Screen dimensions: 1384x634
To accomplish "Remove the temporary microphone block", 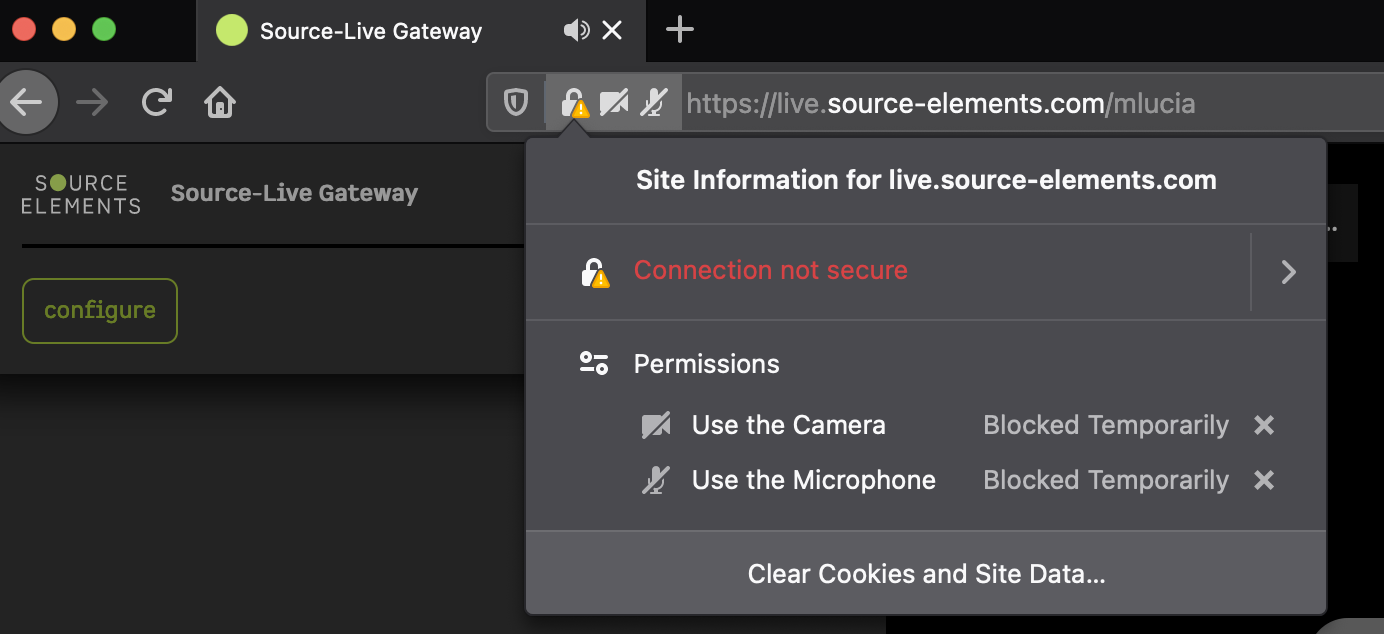I will click(x=1264, y=481).
